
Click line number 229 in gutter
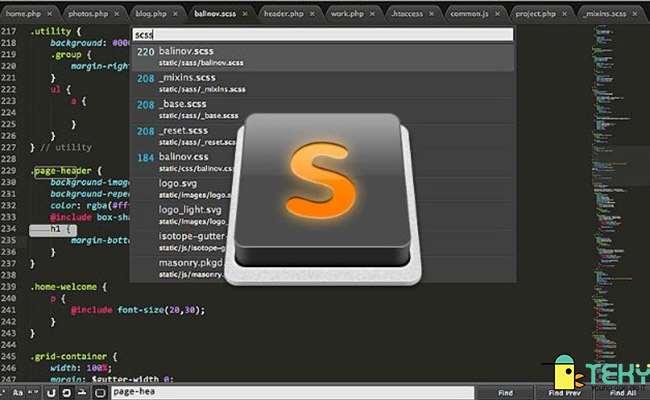pos(8,171)
